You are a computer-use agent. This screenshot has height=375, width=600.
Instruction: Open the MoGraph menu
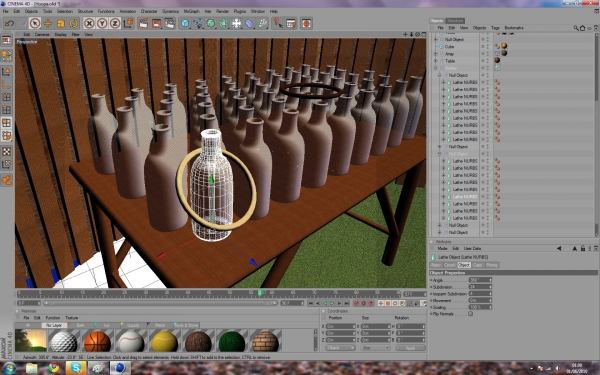[192, 11]
